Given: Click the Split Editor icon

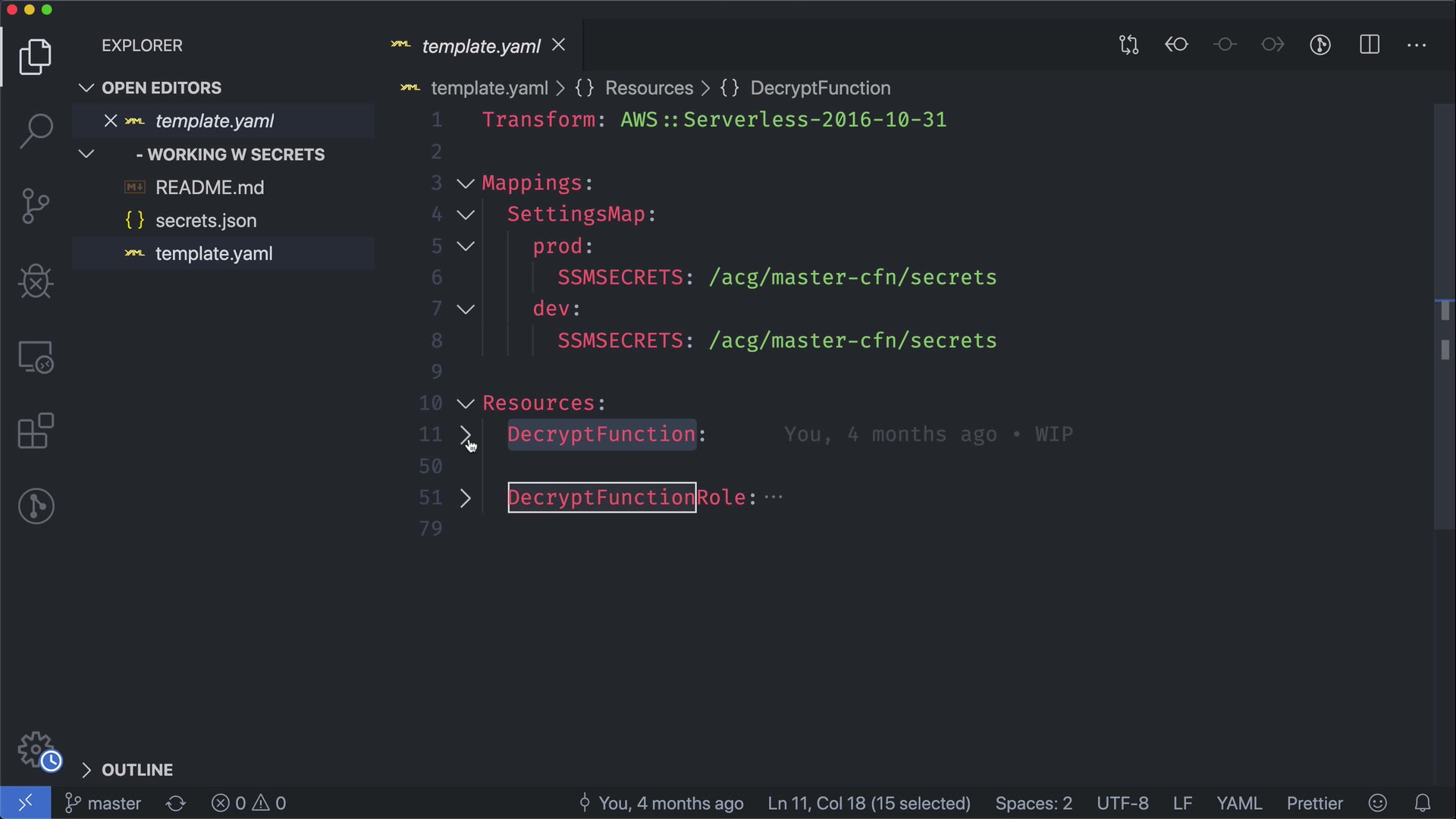Looking at the screenshot, I should click(1370, 45).
